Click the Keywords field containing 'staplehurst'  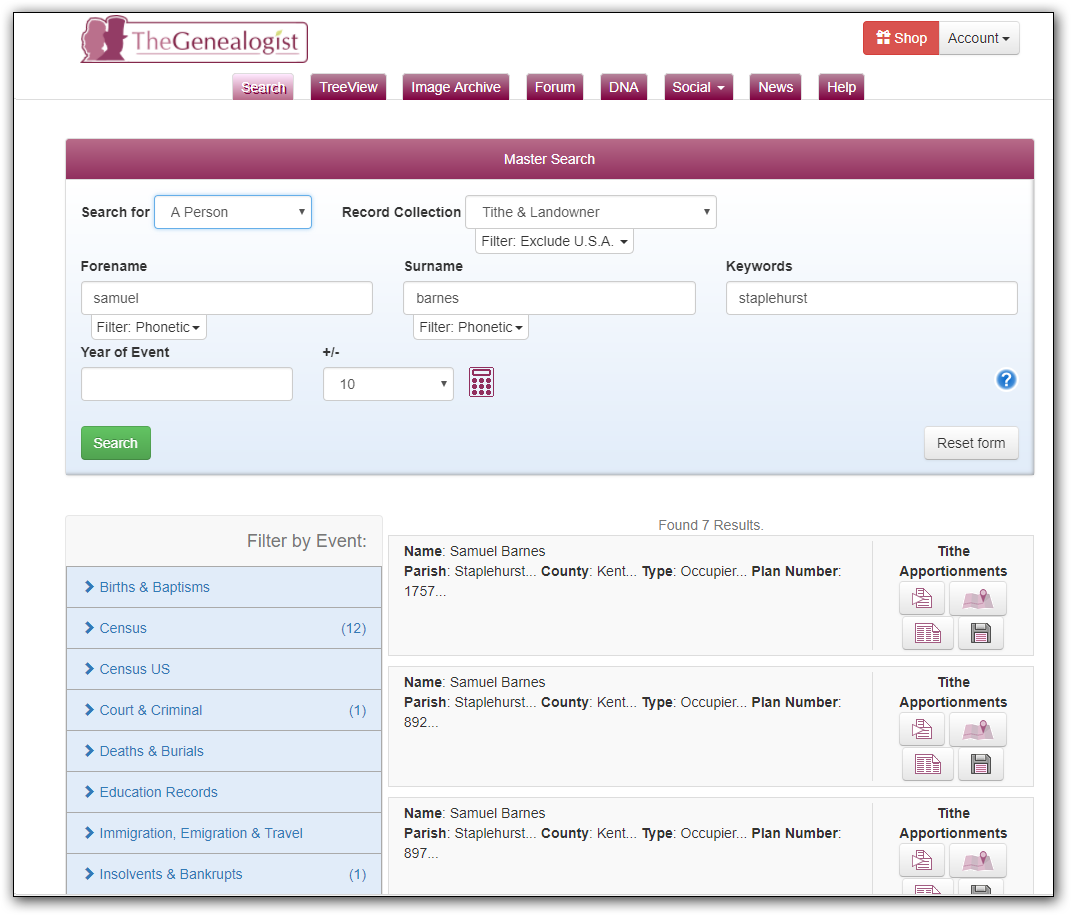tap(872, 298)
